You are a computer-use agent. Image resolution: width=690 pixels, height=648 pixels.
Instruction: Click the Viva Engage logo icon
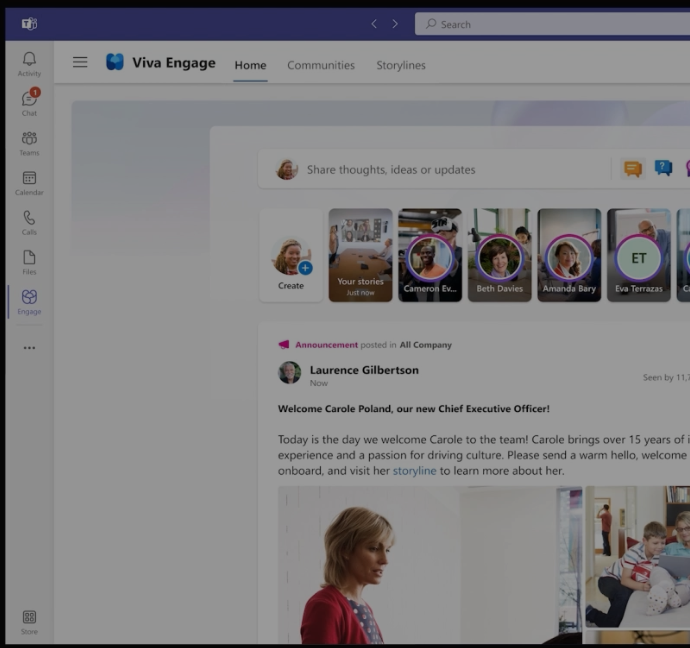coord(115,62)
